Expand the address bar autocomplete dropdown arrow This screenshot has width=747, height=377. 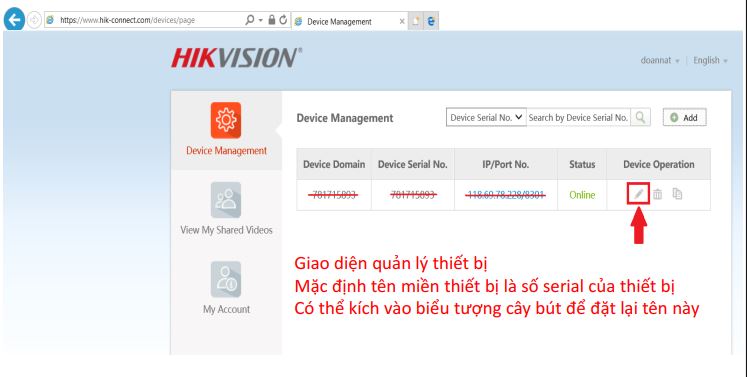click(x=261, y=20)
